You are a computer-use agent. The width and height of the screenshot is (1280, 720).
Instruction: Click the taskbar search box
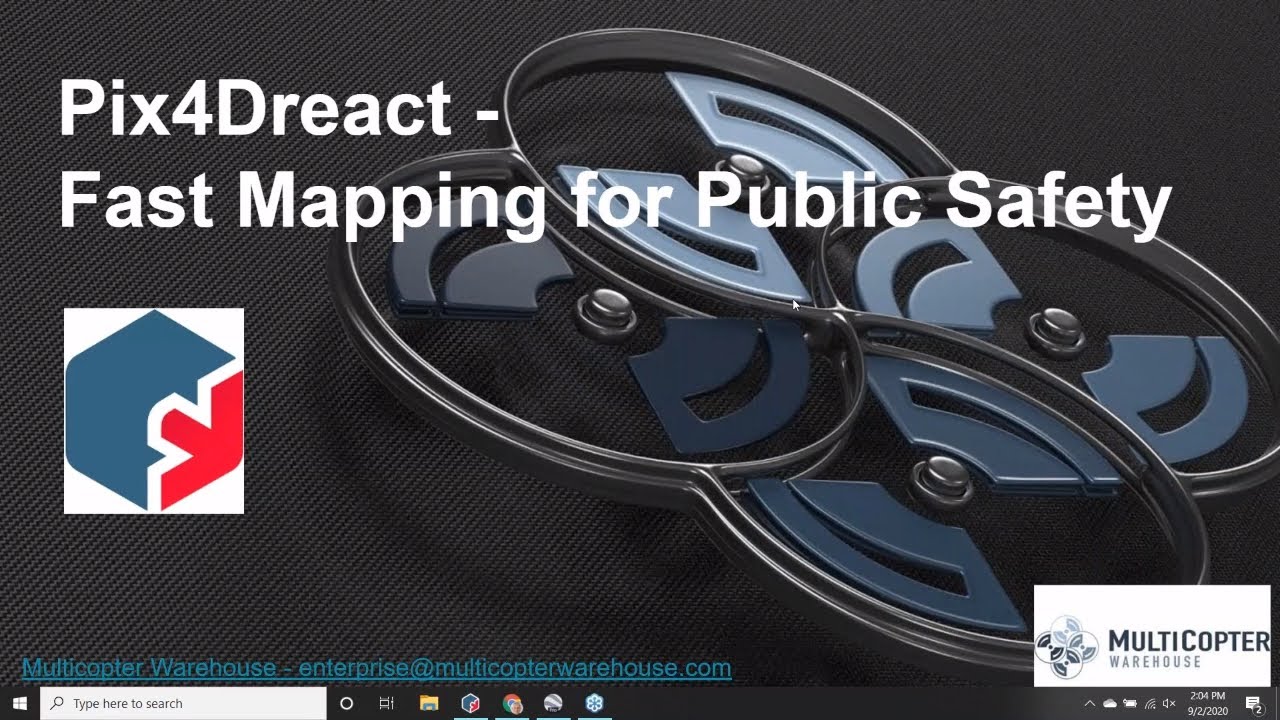pos(183,703)
